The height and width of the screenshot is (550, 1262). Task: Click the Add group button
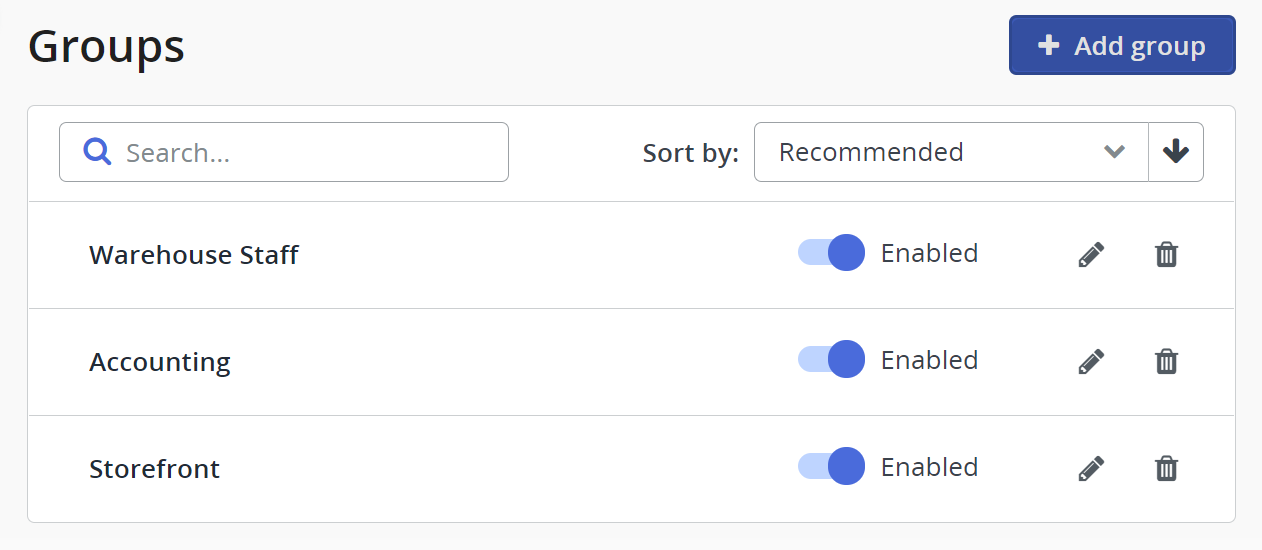tap(1122, 45)
